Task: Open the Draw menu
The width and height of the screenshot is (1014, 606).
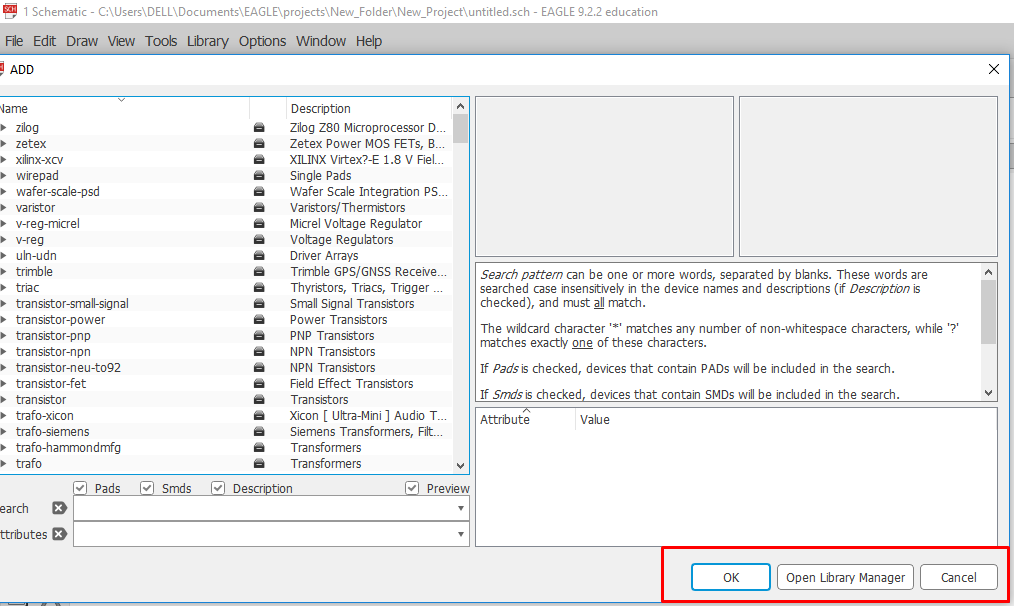Action: [81, 41]
